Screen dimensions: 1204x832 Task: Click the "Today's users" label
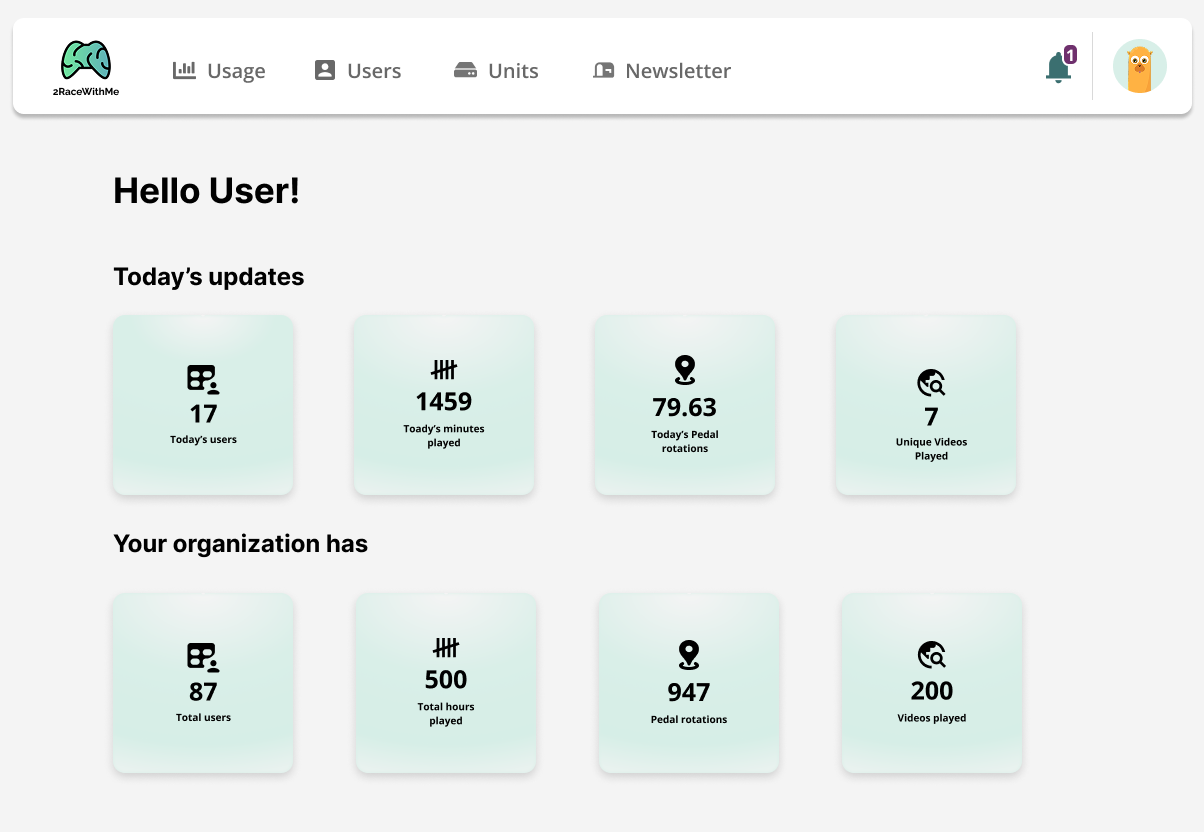point(203,439)
